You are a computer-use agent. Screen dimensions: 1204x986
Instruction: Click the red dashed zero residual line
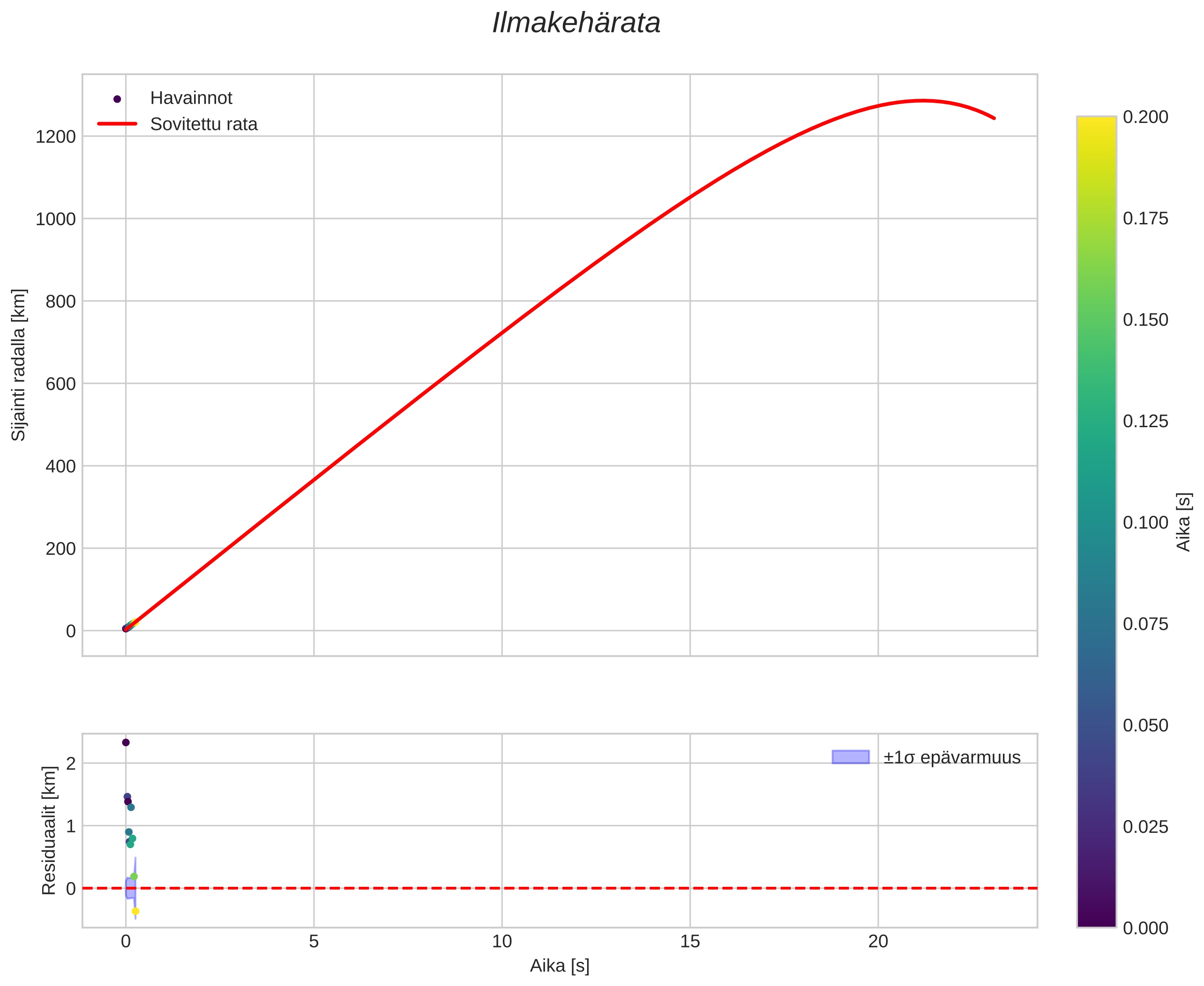tap(568, 888)
